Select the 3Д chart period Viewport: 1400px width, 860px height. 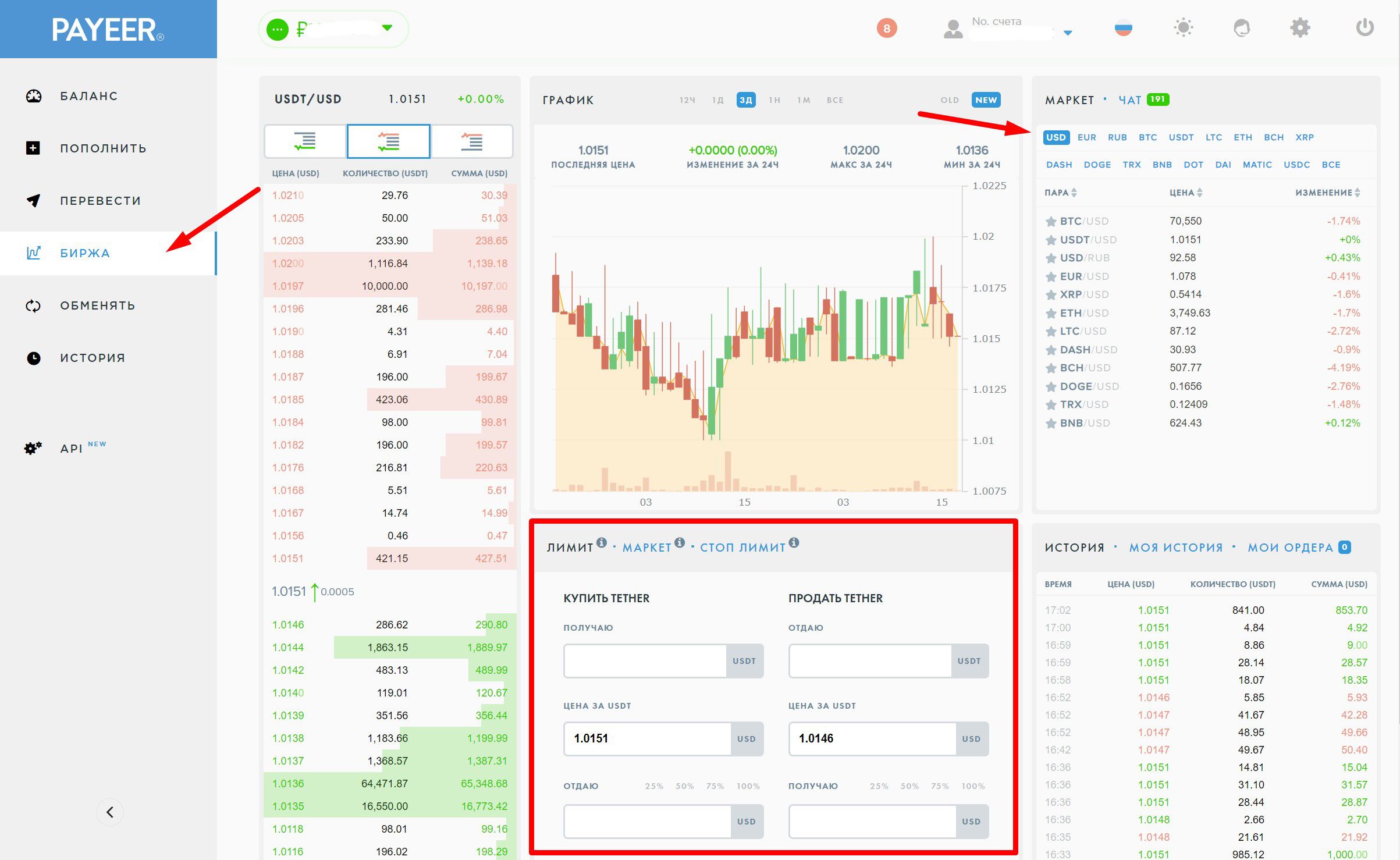click(745, 100)
